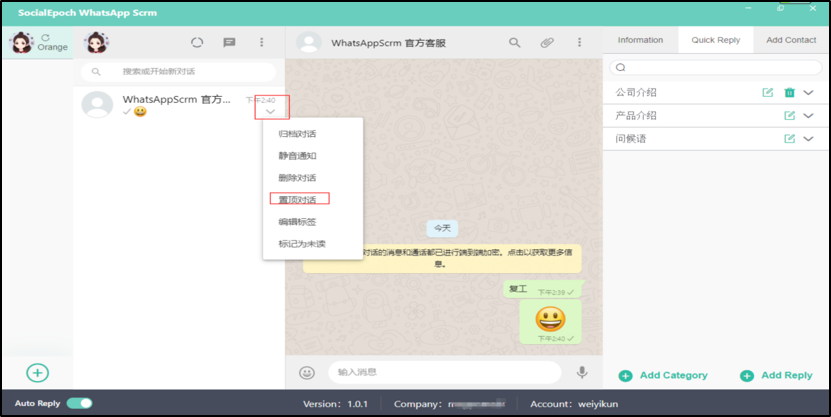Click the 今天 date label
Viewport: 831px width, 417px height.
[x=442, y=228]
